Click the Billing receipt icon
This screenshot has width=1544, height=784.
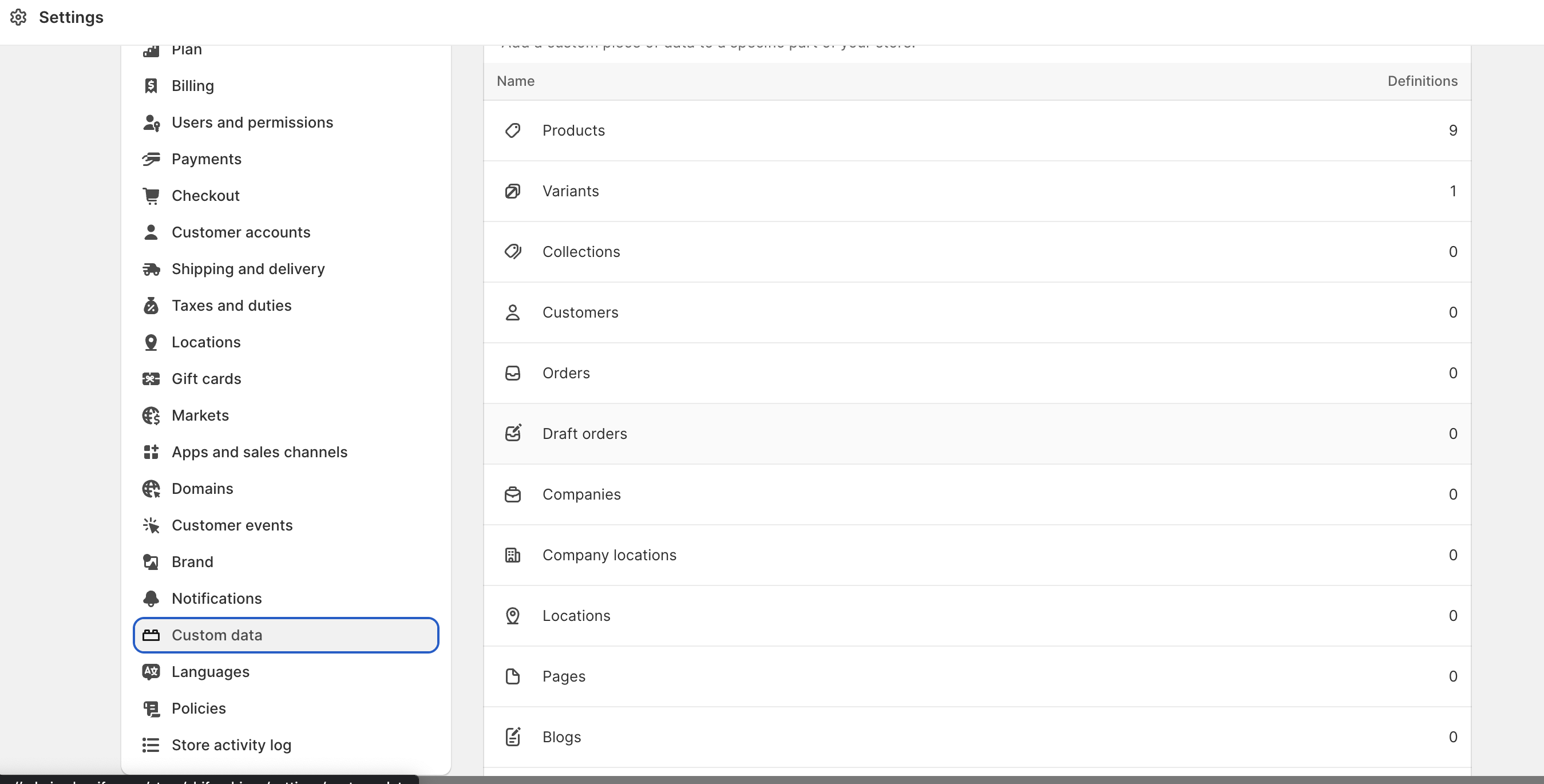[151, 86]
